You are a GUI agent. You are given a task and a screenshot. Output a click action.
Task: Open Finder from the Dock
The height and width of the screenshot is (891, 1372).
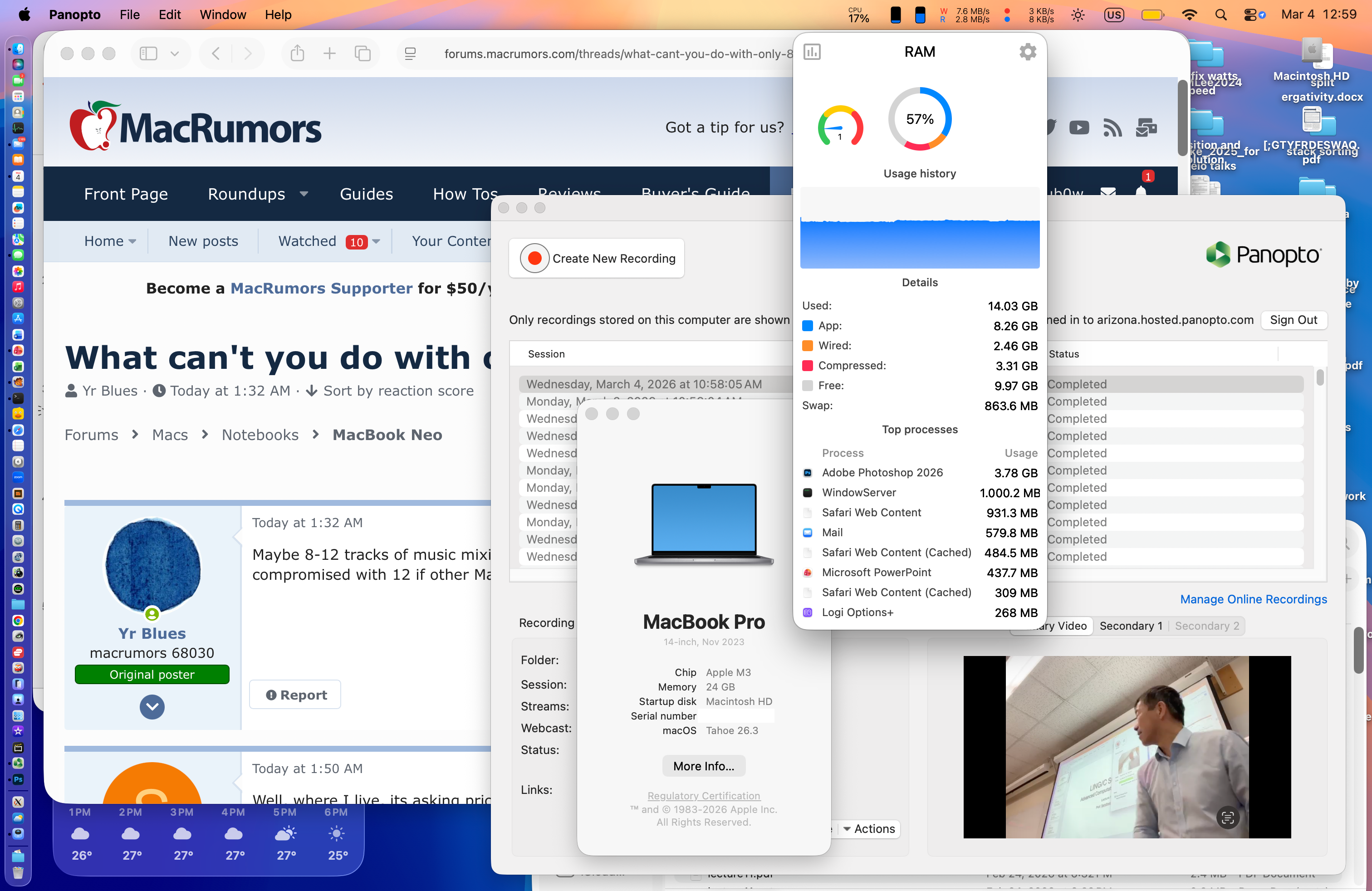18,49
